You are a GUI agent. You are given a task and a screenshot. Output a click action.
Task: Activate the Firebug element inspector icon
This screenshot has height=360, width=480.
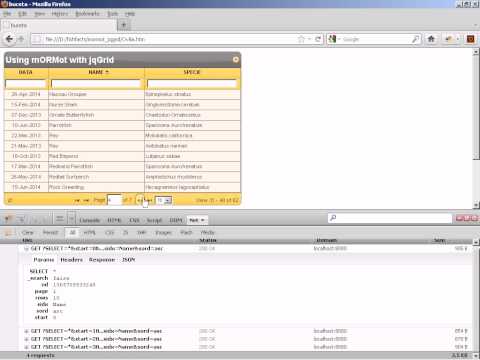[x=21, y=219]
